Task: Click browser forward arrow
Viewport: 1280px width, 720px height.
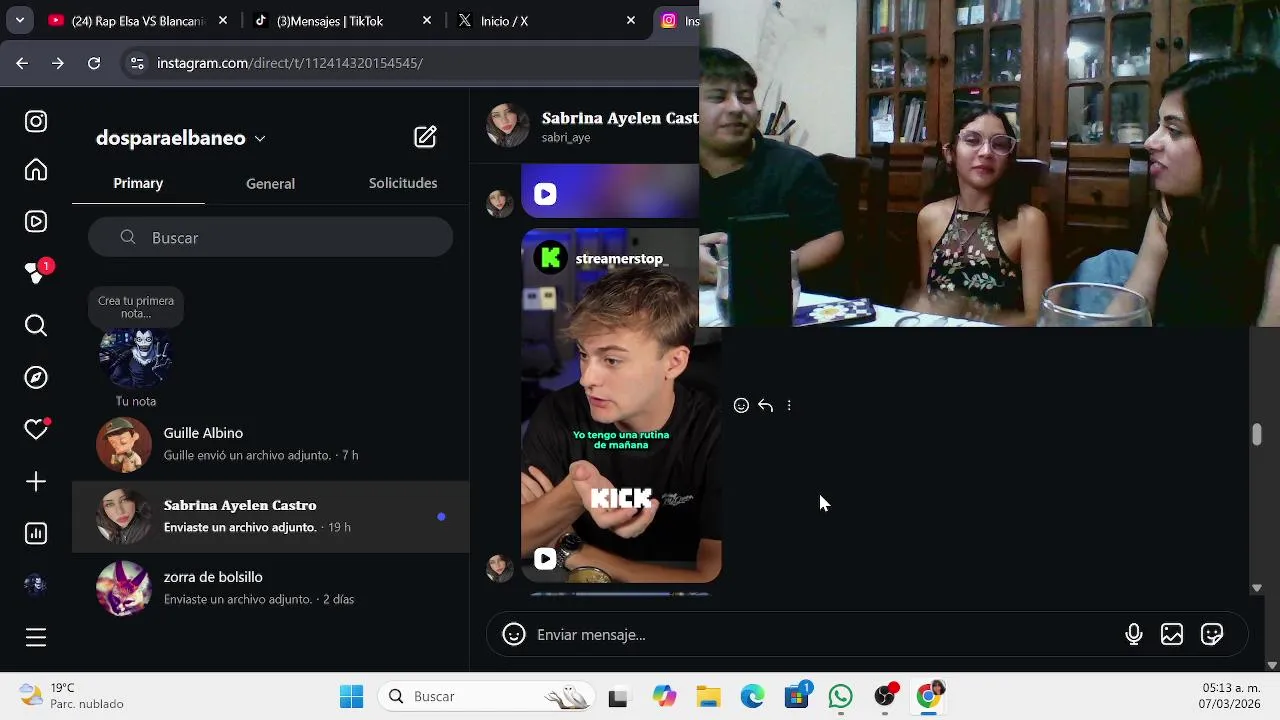Action: (x=58, y=63)
